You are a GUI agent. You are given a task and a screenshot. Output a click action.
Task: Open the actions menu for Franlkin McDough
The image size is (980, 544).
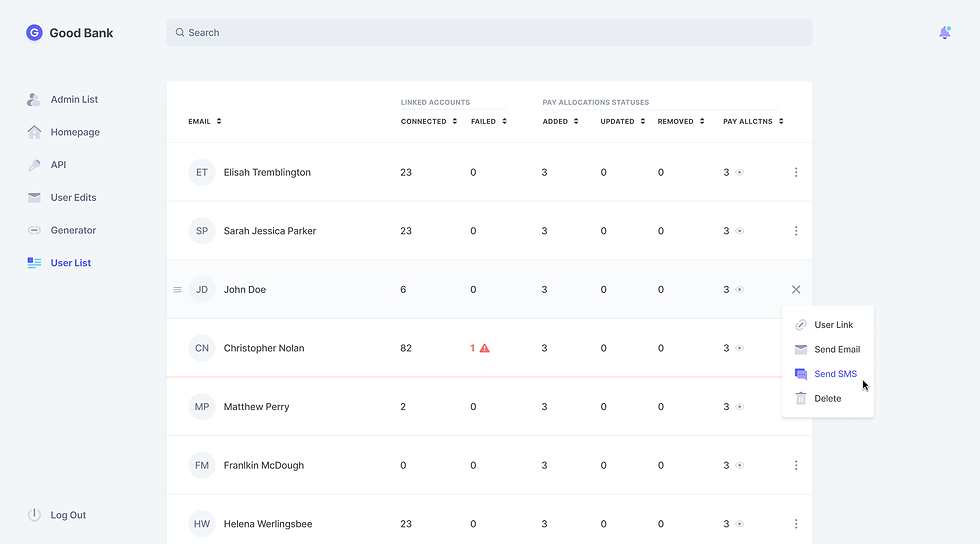(x=796, y=465)
